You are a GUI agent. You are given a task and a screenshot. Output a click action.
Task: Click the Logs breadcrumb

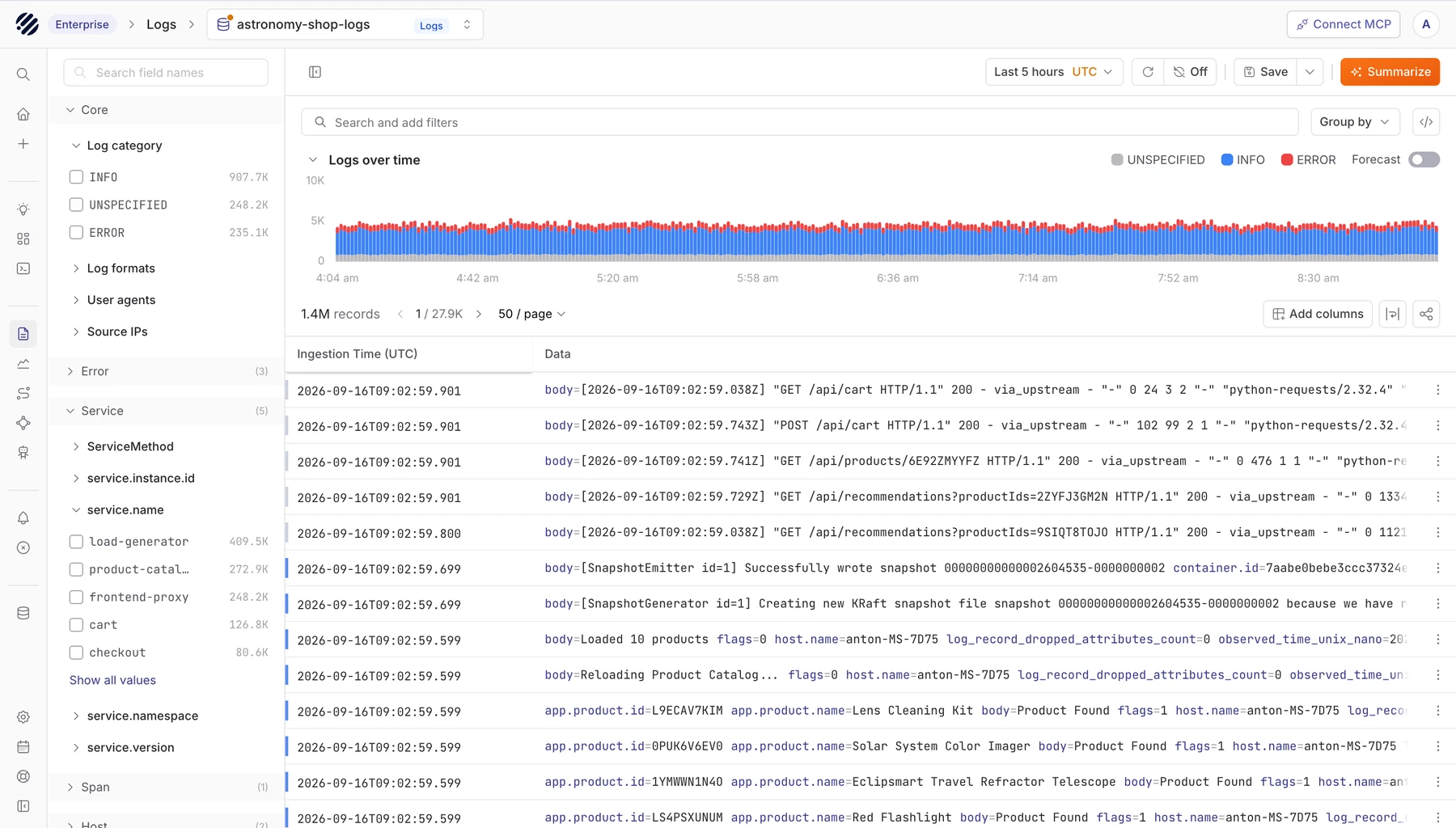(161, 24)
